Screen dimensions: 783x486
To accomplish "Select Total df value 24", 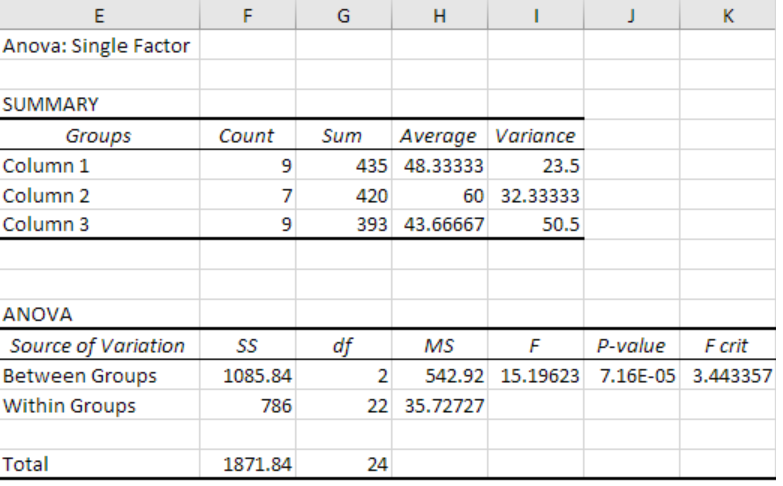I will tap(344, 464).
